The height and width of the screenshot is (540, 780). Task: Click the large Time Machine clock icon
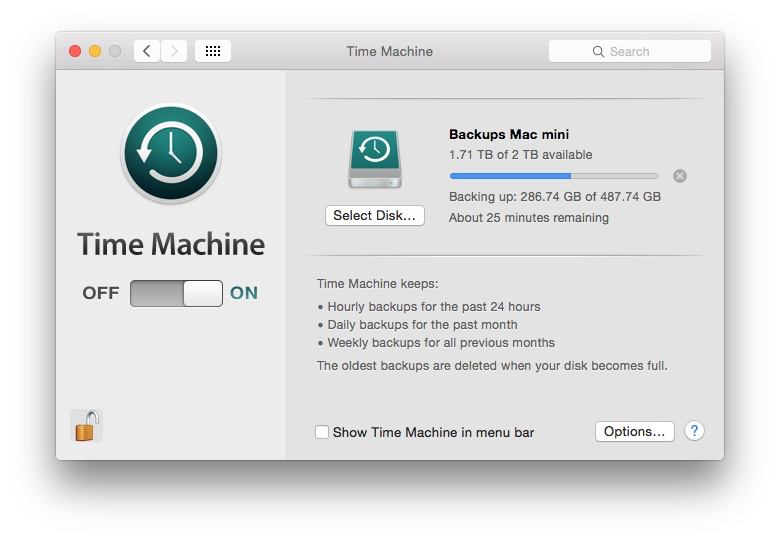(x=171, y=153)
